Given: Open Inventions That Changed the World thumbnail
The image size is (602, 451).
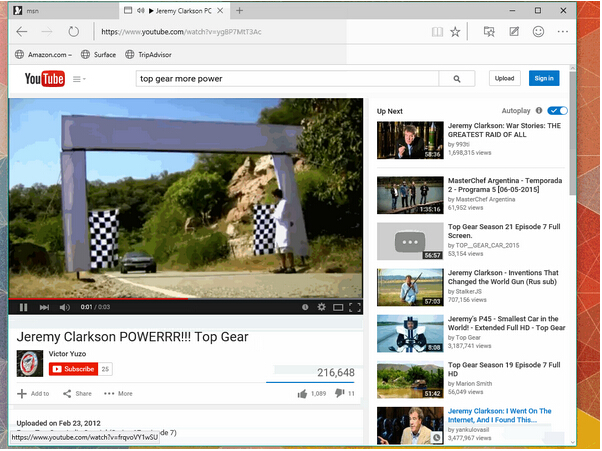Looking at the screenshot, I should tap(410, 287).
